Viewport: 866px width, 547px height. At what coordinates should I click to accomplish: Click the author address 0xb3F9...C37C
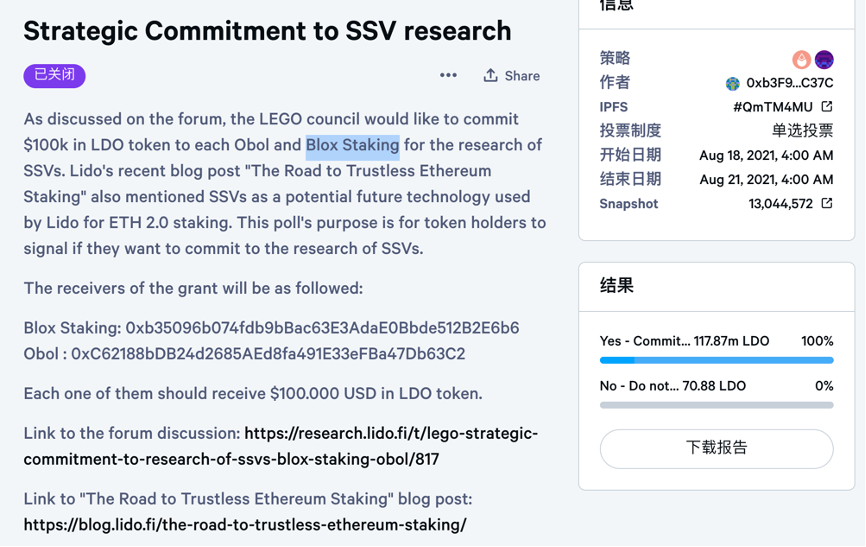pos(789,83)
